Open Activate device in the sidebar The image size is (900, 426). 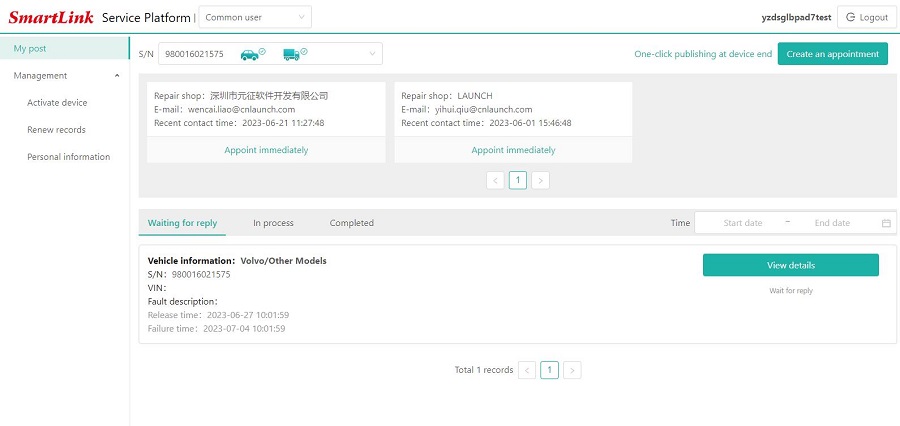coord(57,103)
